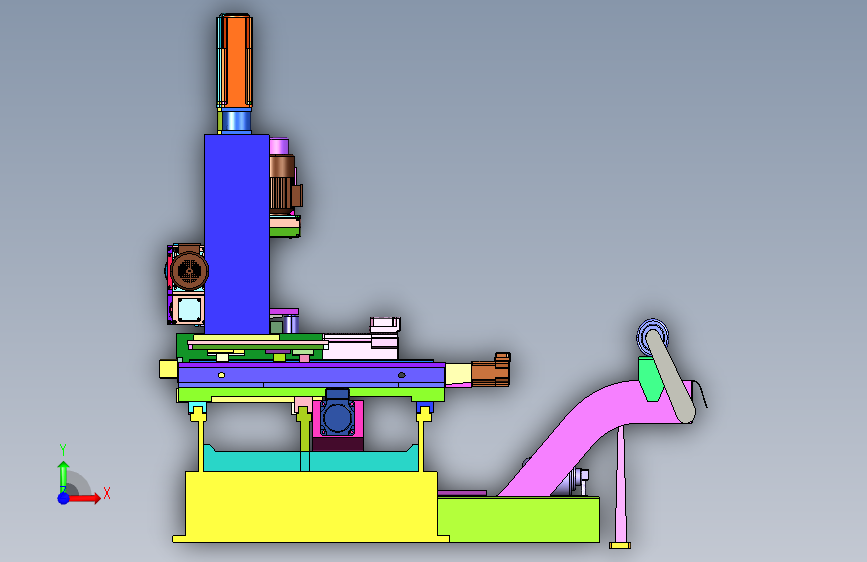This screenshot has width=867, height=562.
Task: Select the lime green tank beside the base
Action: [x=520, y=520]
